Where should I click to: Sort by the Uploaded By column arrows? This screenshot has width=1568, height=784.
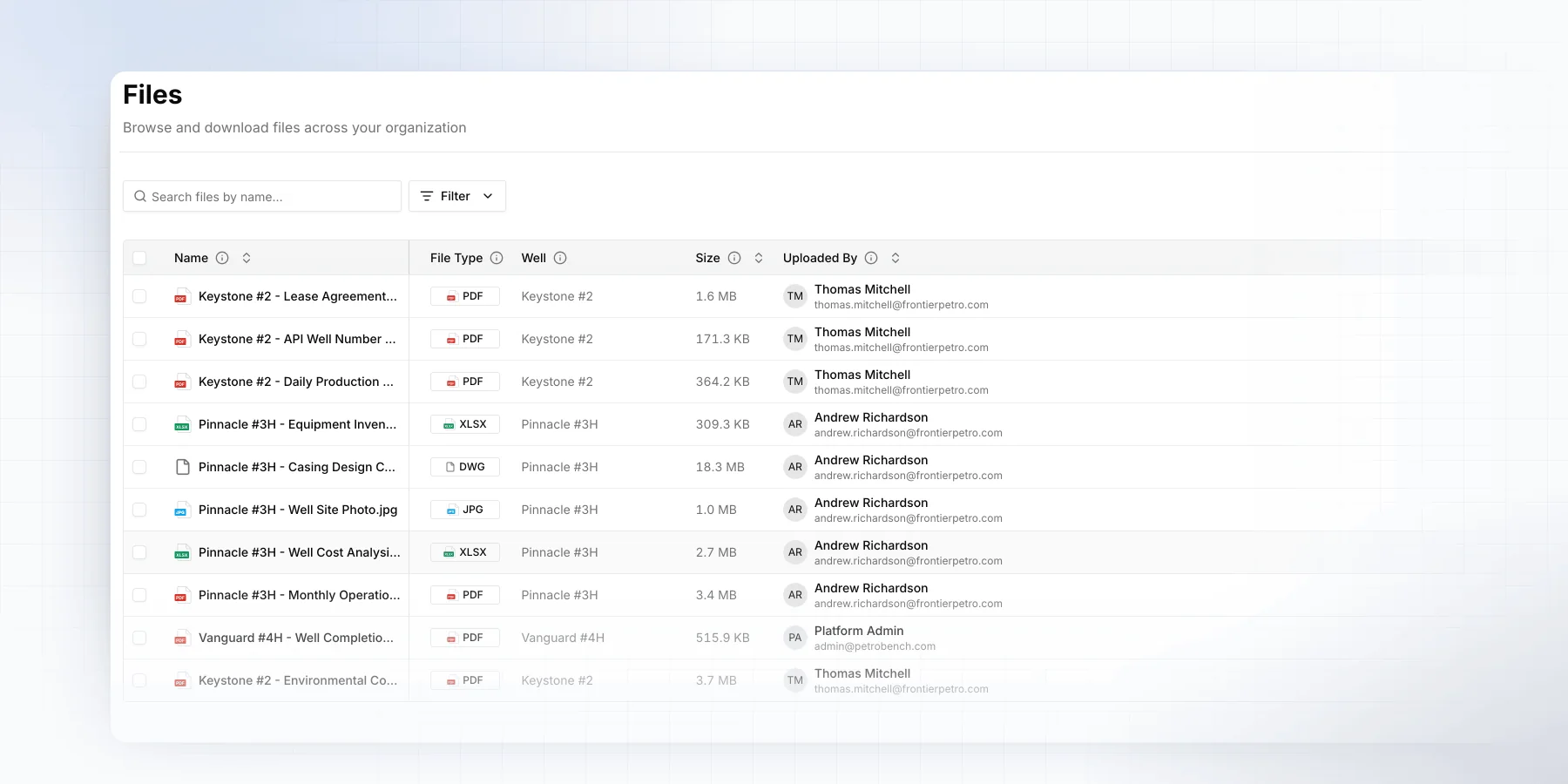[896, 258]
